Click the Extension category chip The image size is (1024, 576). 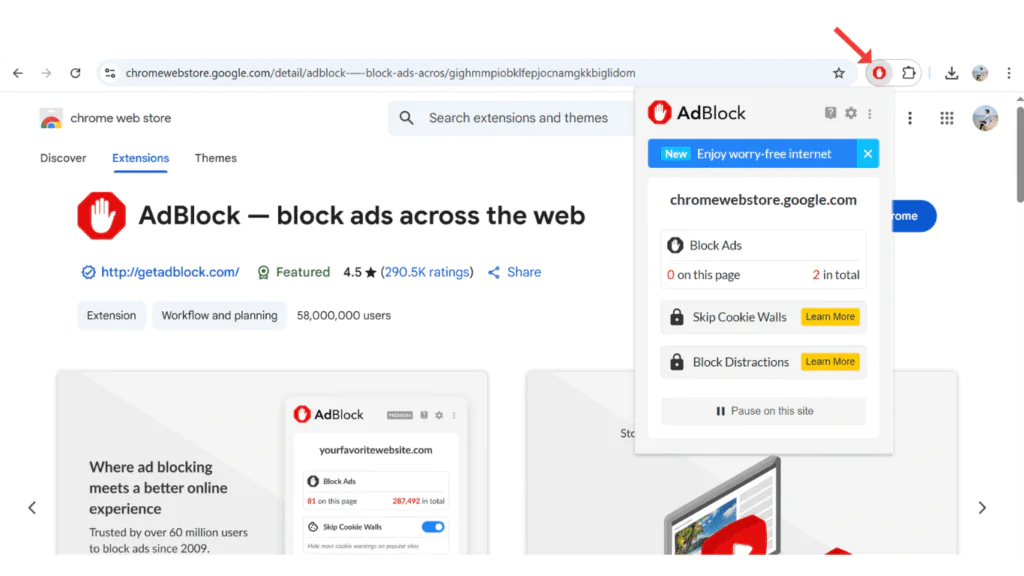pyautogui.click(x=112, y=315)
